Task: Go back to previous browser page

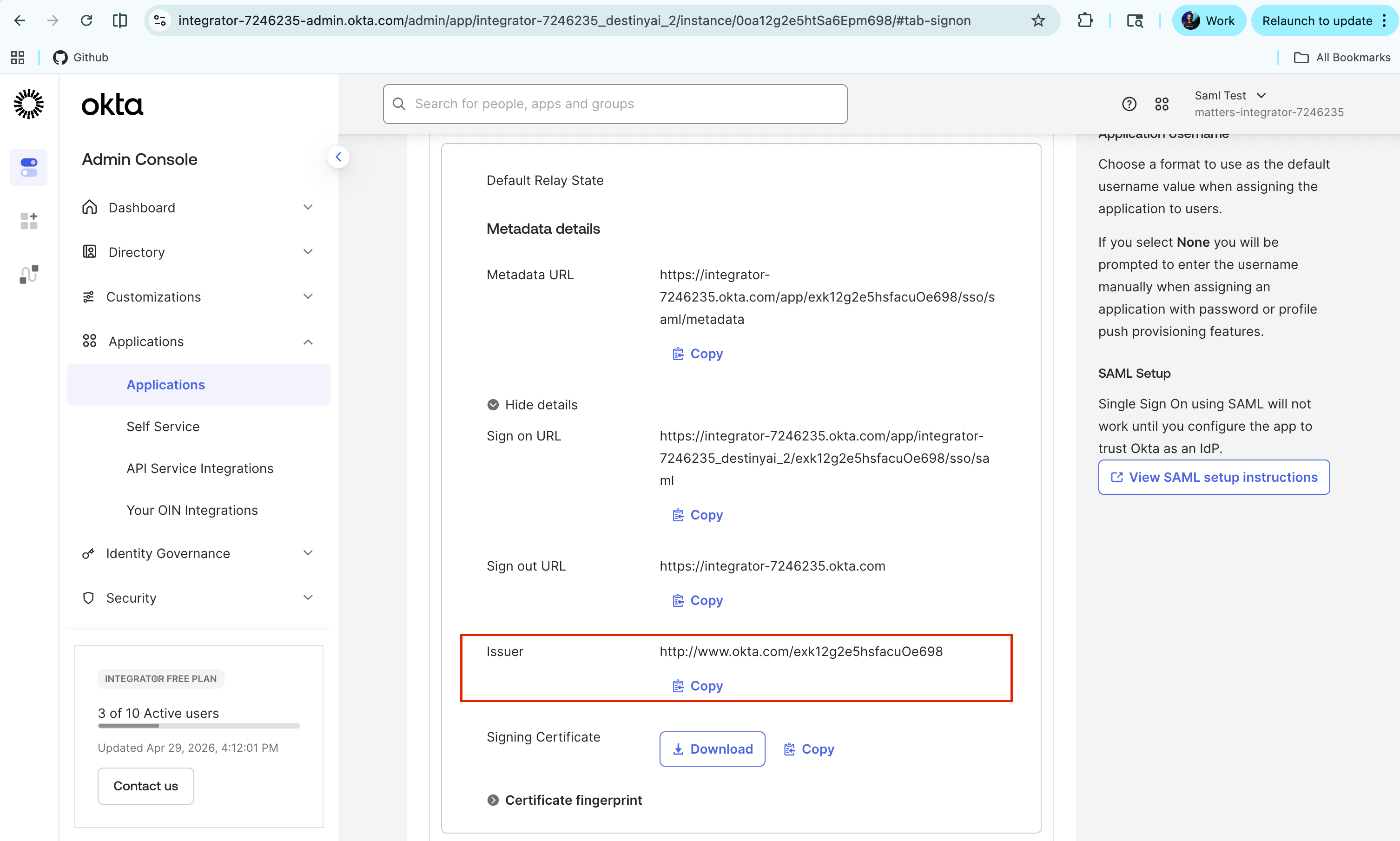Action: pos(20,21)
